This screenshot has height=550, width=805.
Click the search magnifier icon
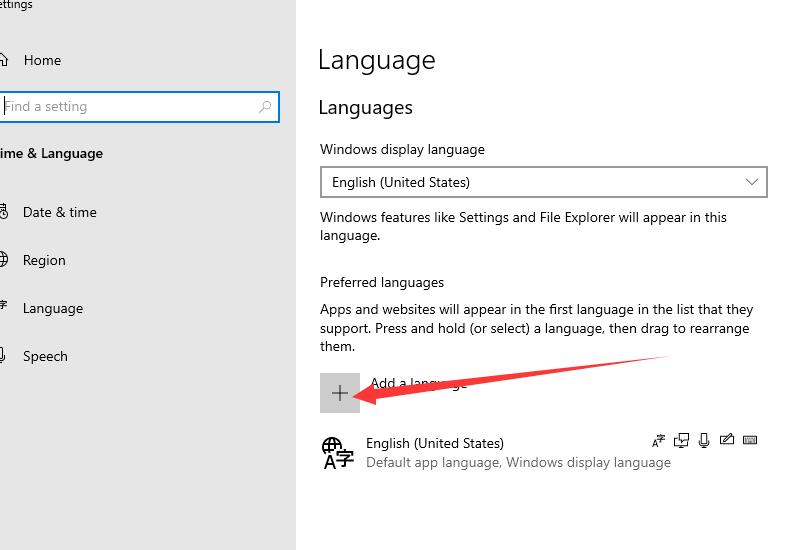pyautogui.click(x=265, y=107)
